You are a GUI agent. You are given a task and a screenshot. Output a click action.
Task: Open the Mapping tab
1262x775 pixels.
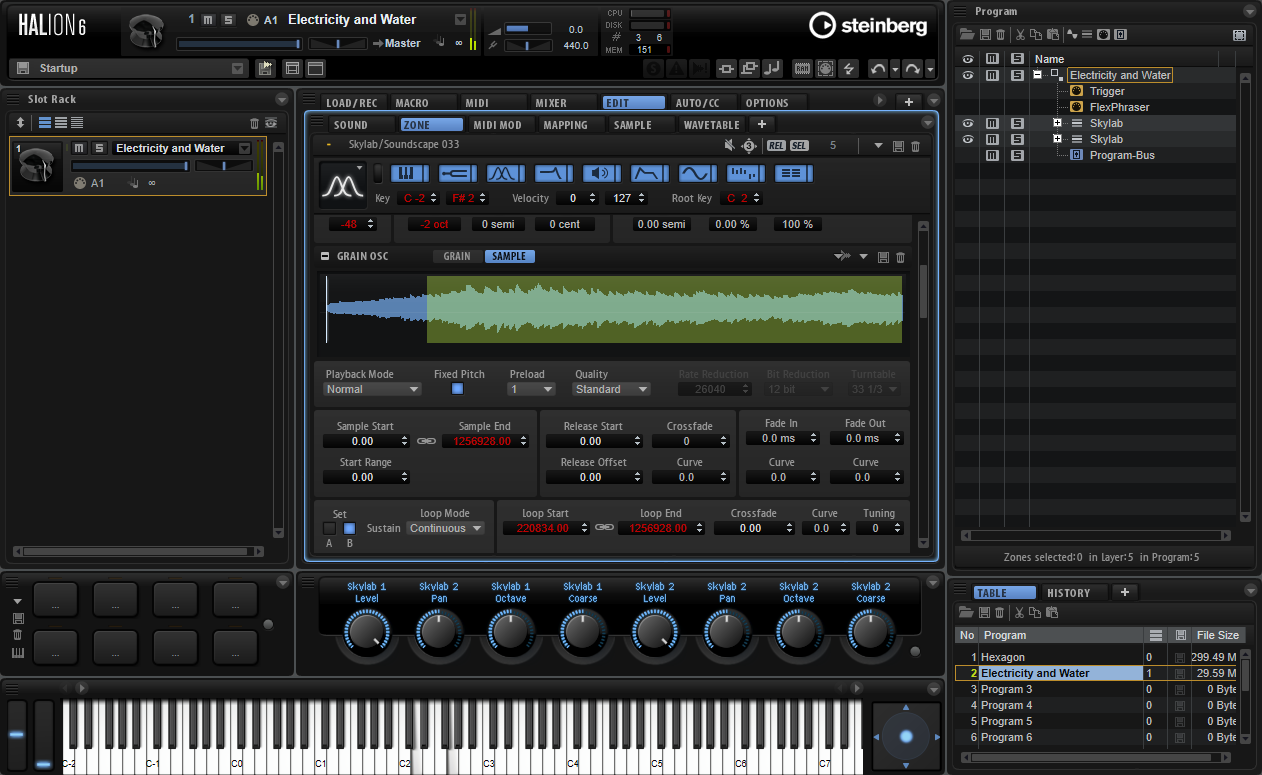point(565,125)
